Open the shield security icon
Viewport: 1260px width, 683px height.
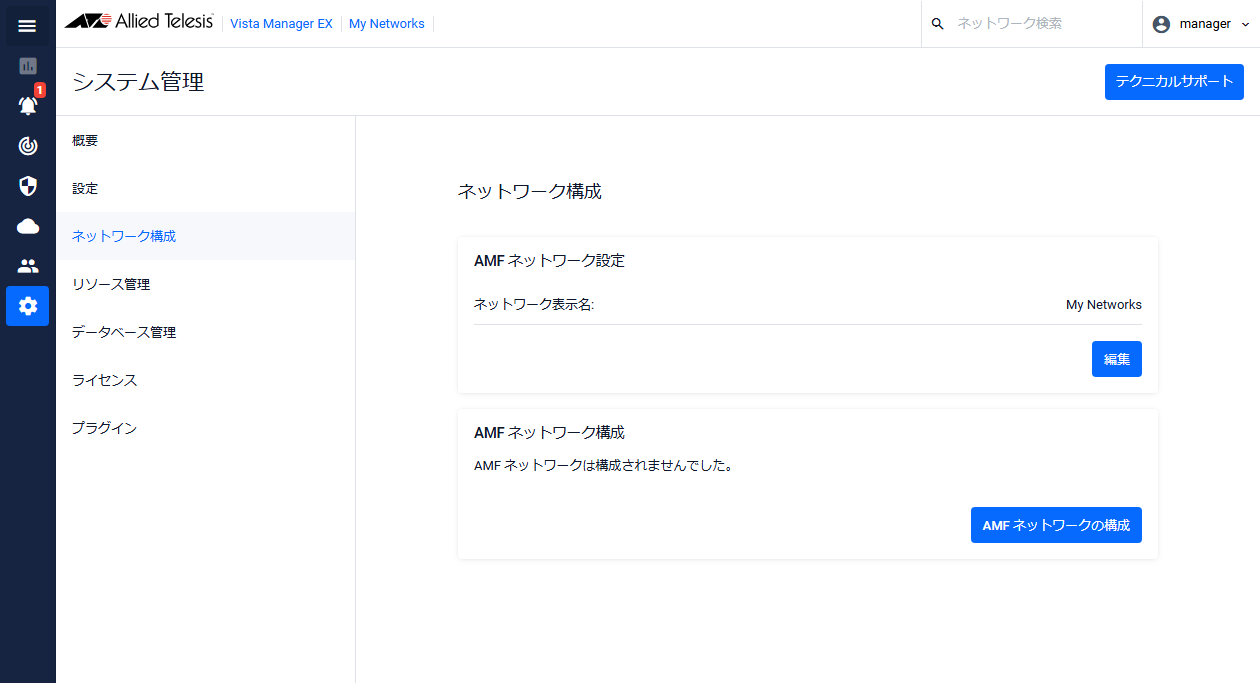tap(28, 186)
